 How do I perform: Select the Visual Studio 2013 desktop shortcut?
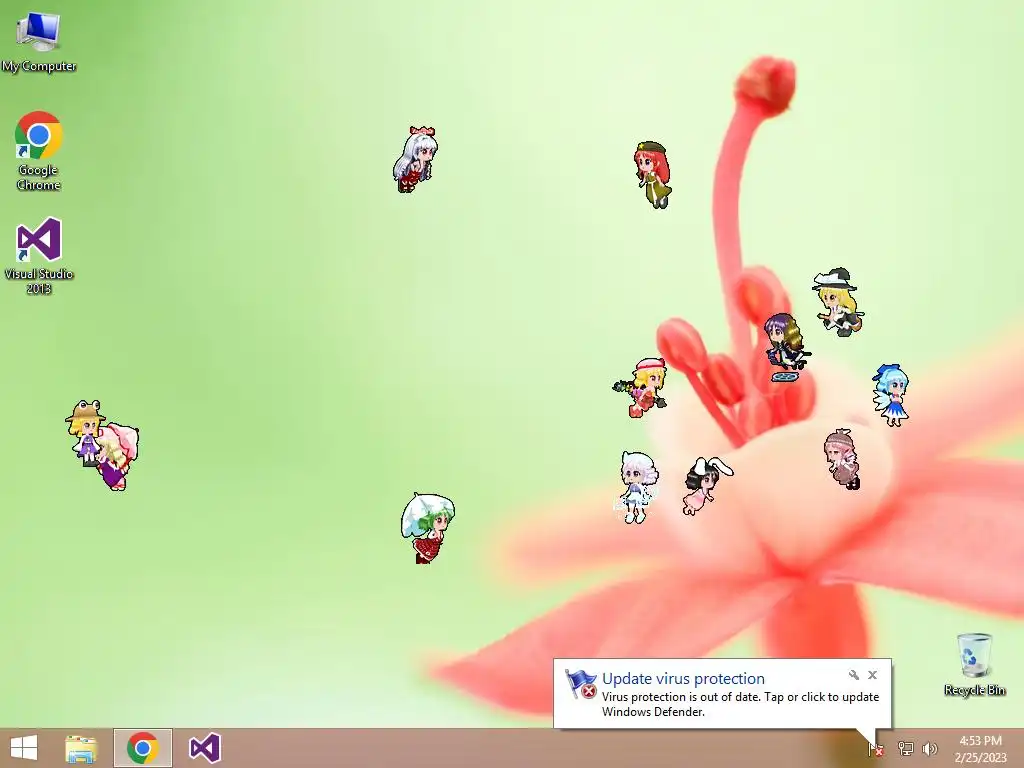point(39,255)
